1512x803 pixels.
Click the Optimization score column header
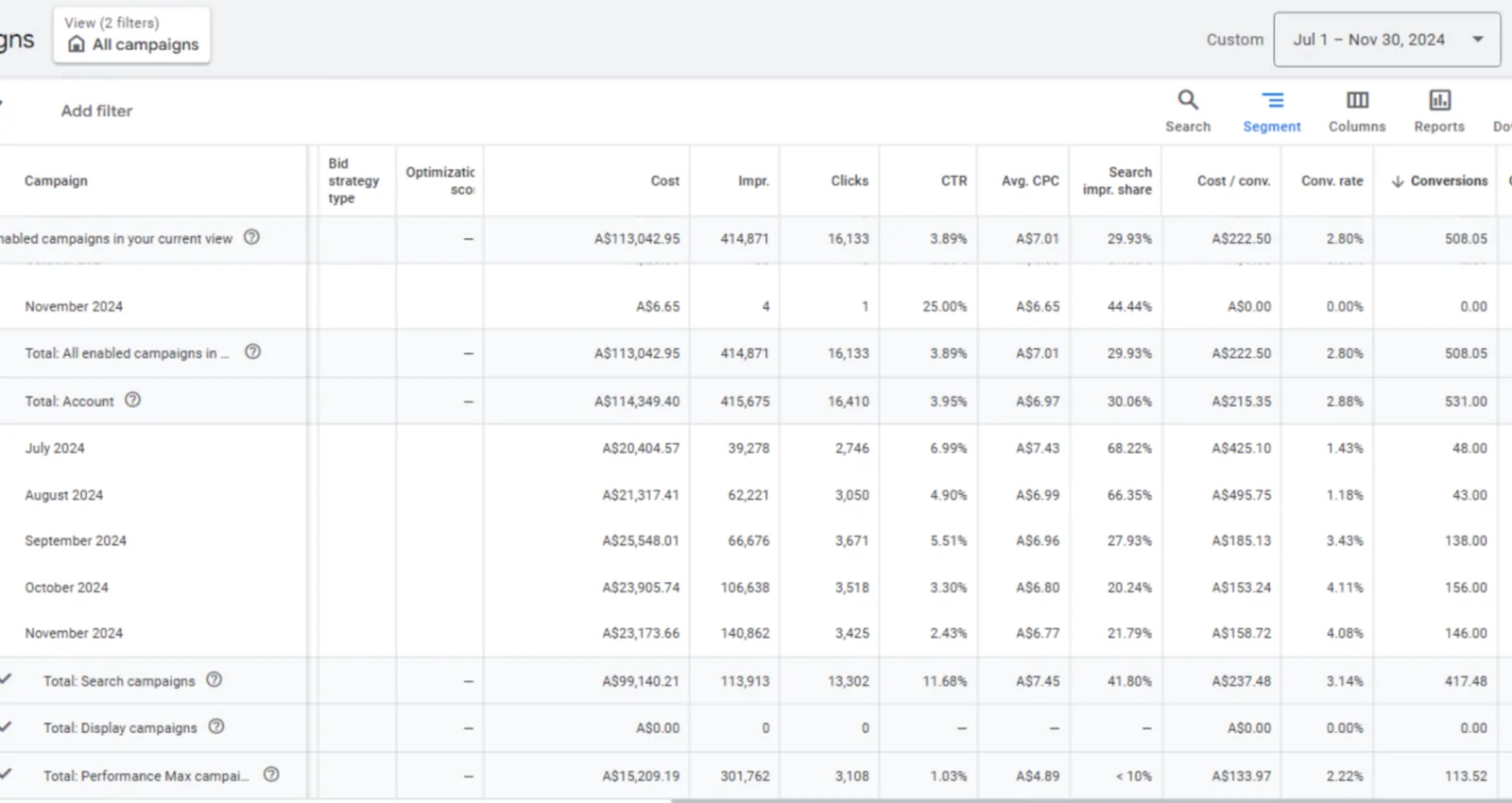440,180
